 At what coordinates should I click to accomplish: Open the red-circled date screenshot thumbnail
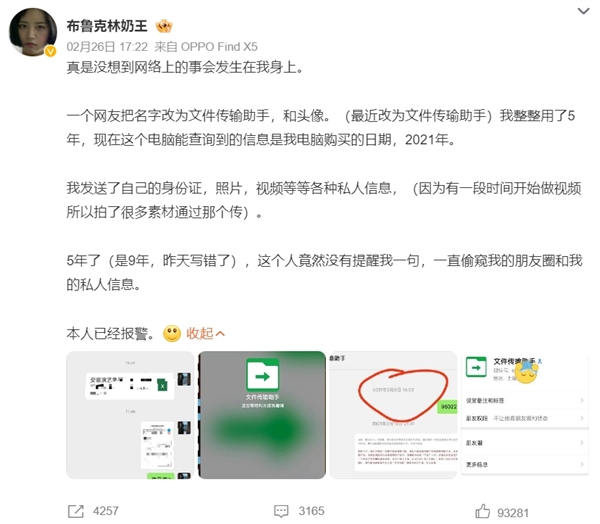coord(393,415)
